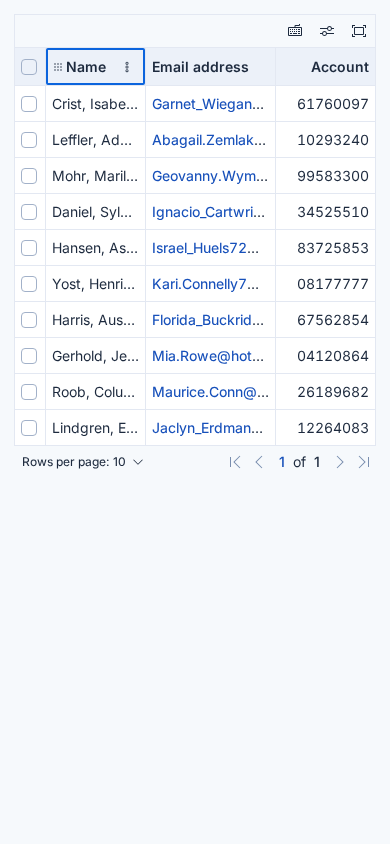The image size is (390, 844).
Task: Go to first page arrow
Action: coord(235,462)
